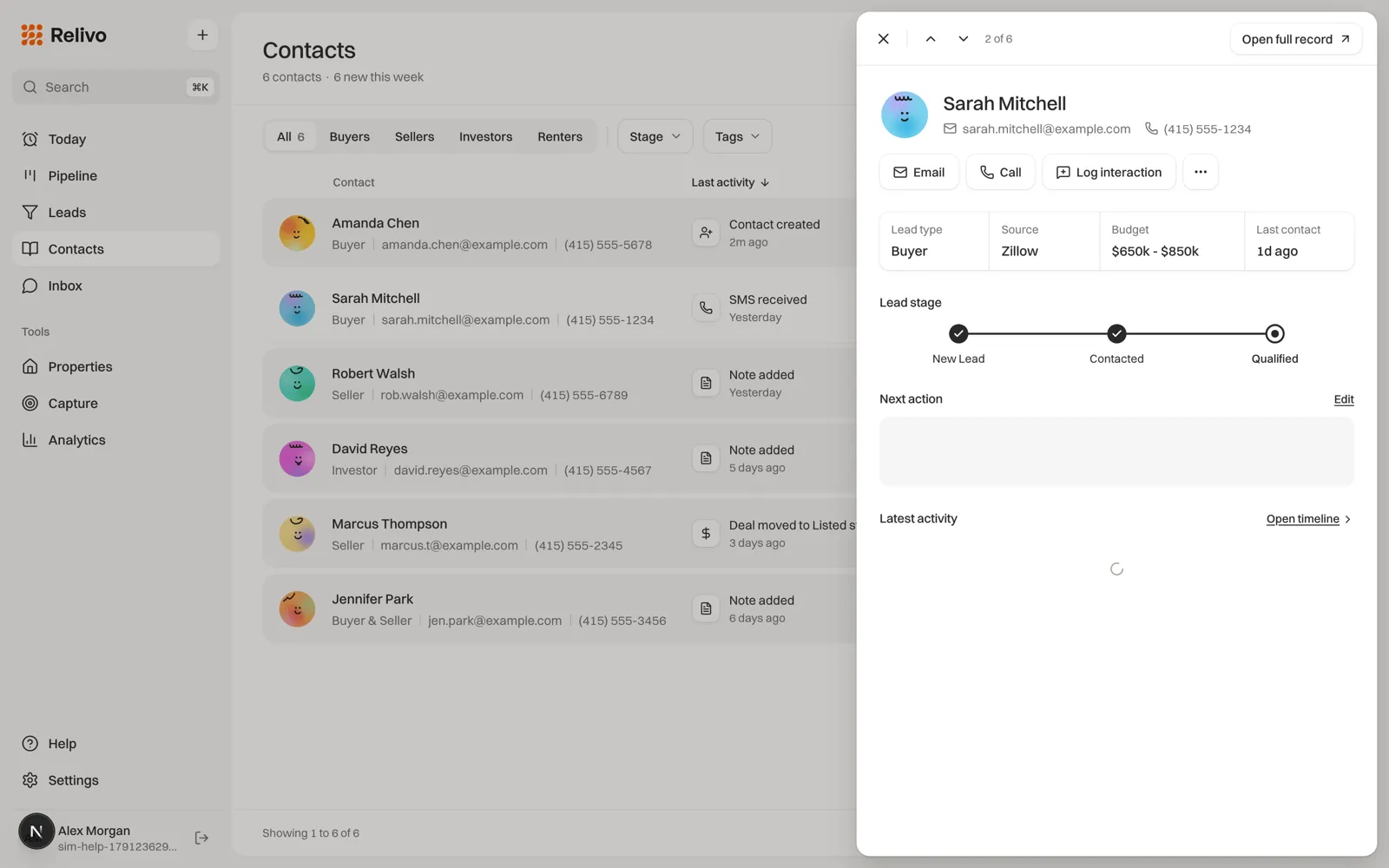Click phone icon in Sarah Mitchell row
Screen dimensions: 1389x868
pos(706,308)
